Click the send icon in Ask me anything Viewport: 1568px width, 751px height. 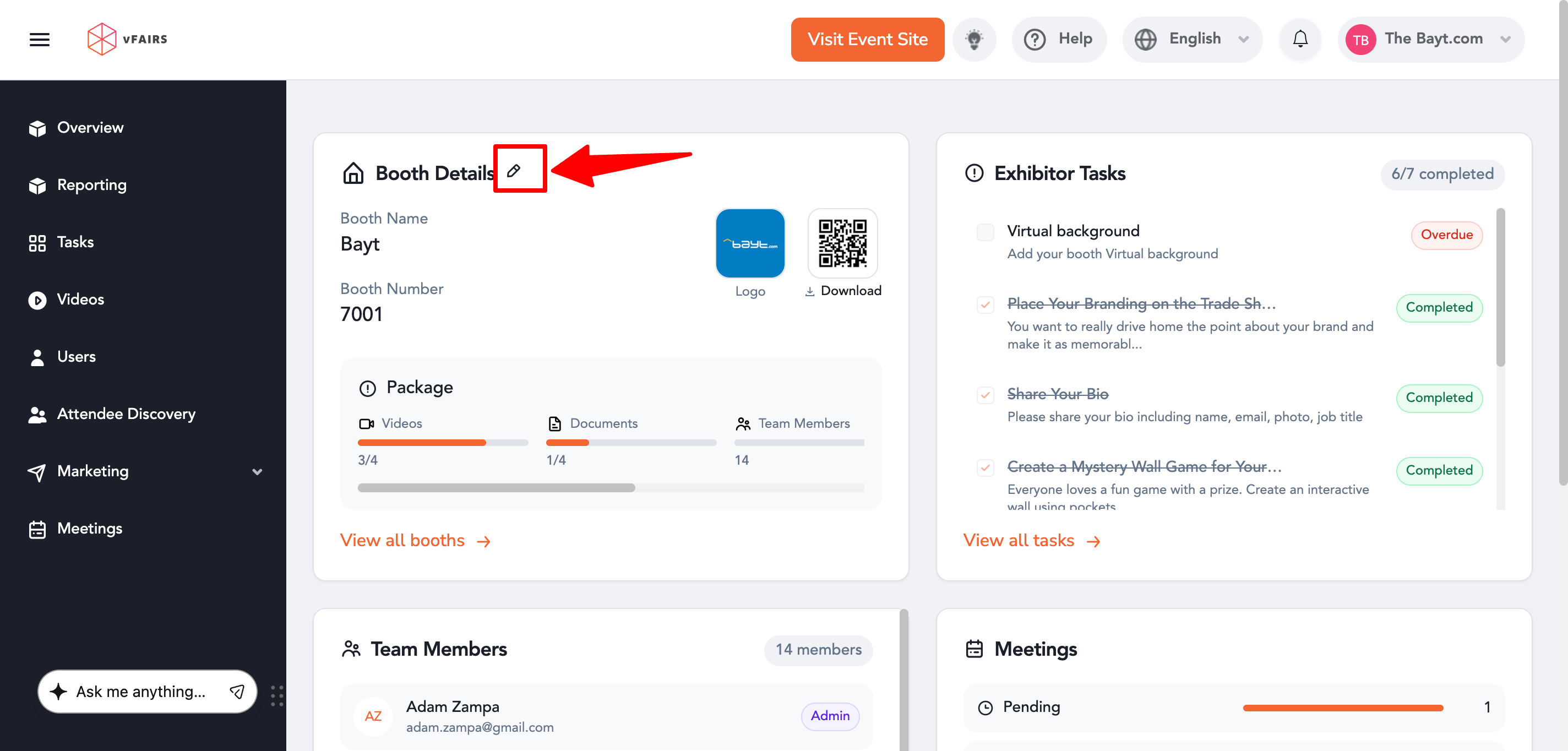pos(237,692)
